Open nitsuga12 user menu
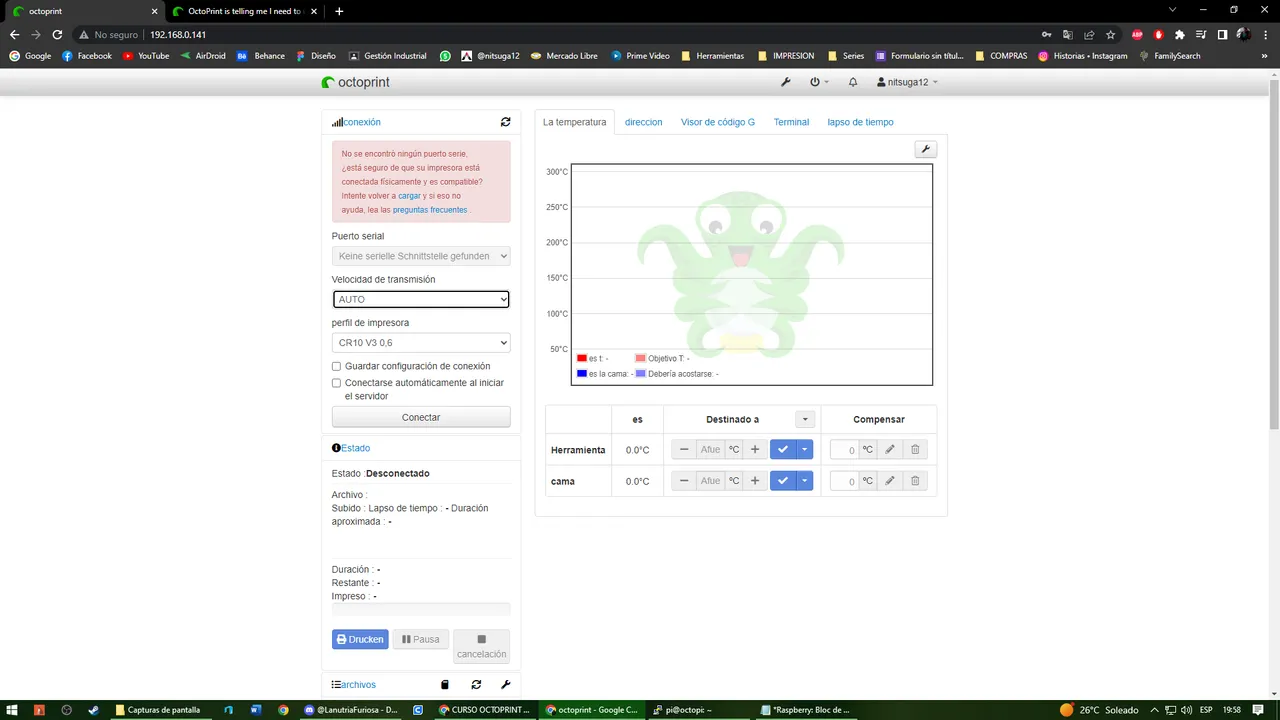 (907, 82)
